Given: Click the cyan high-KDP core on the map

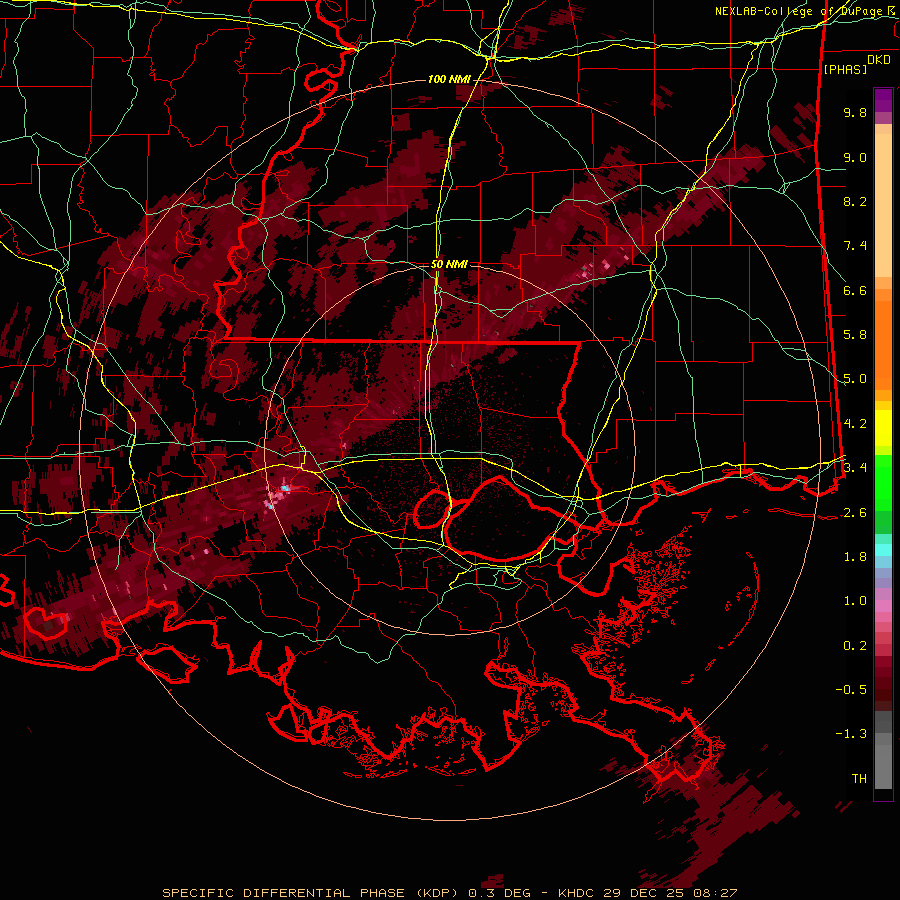Looking at the screenshot, I should [x=285, y=488].
